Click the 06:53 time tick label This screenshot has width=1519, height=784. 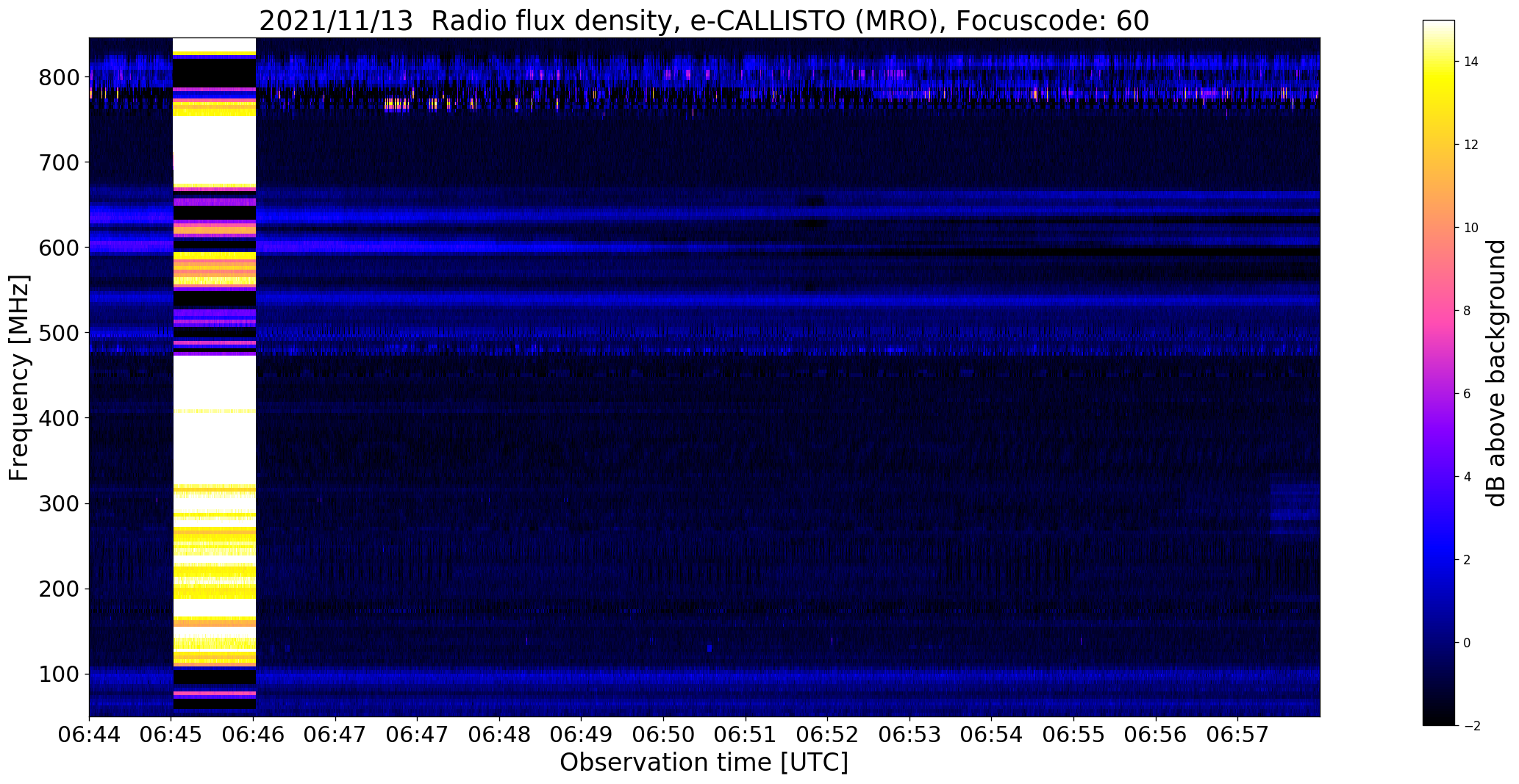pos(910,736)
